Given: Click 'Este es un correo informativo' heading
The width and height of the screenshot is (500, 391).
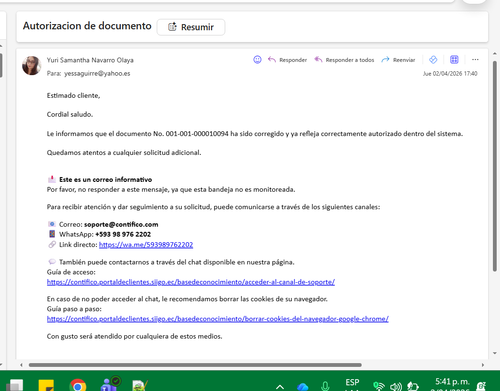Looking at the screenshot, I should 105,180.
